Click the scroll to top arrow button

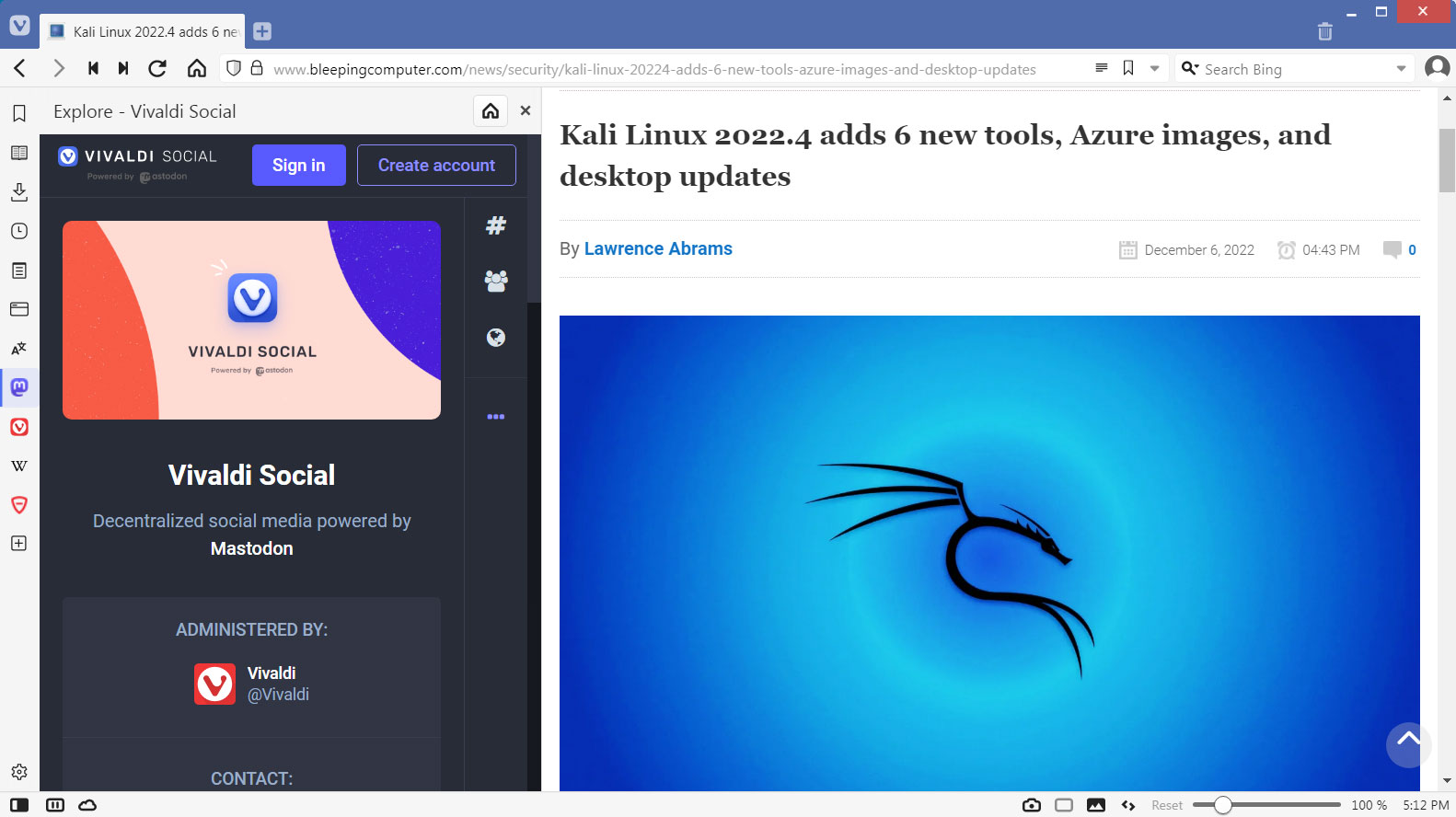(x=1408, y=744)
